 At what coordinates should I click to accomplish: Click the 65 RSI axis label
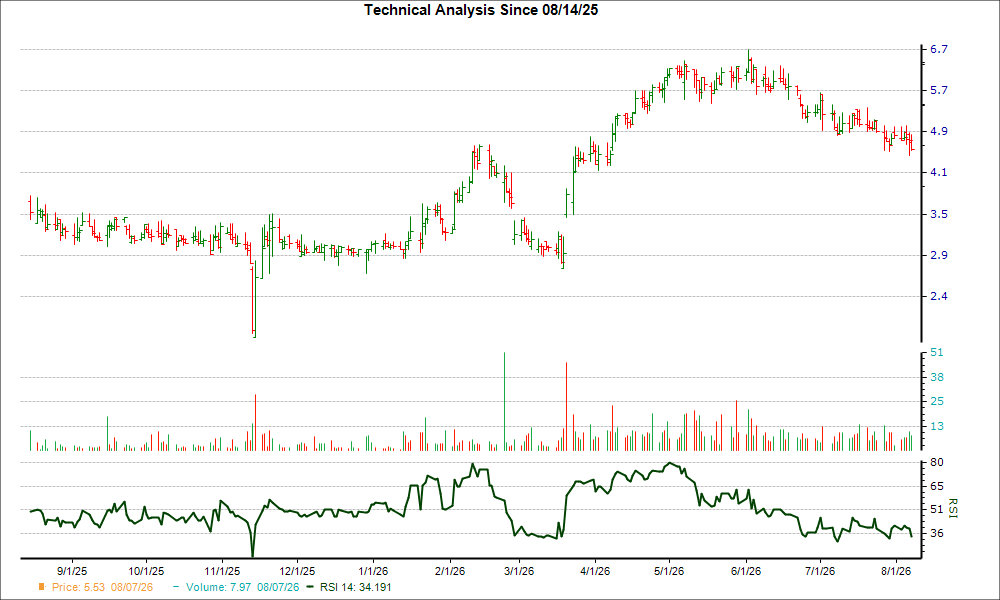937,486
